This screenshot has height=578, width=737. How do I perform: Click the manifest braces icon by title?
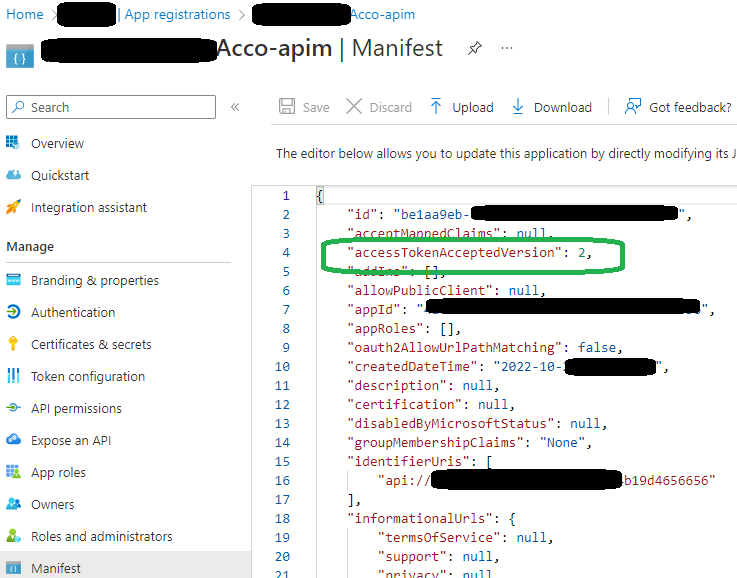(20, 56)
